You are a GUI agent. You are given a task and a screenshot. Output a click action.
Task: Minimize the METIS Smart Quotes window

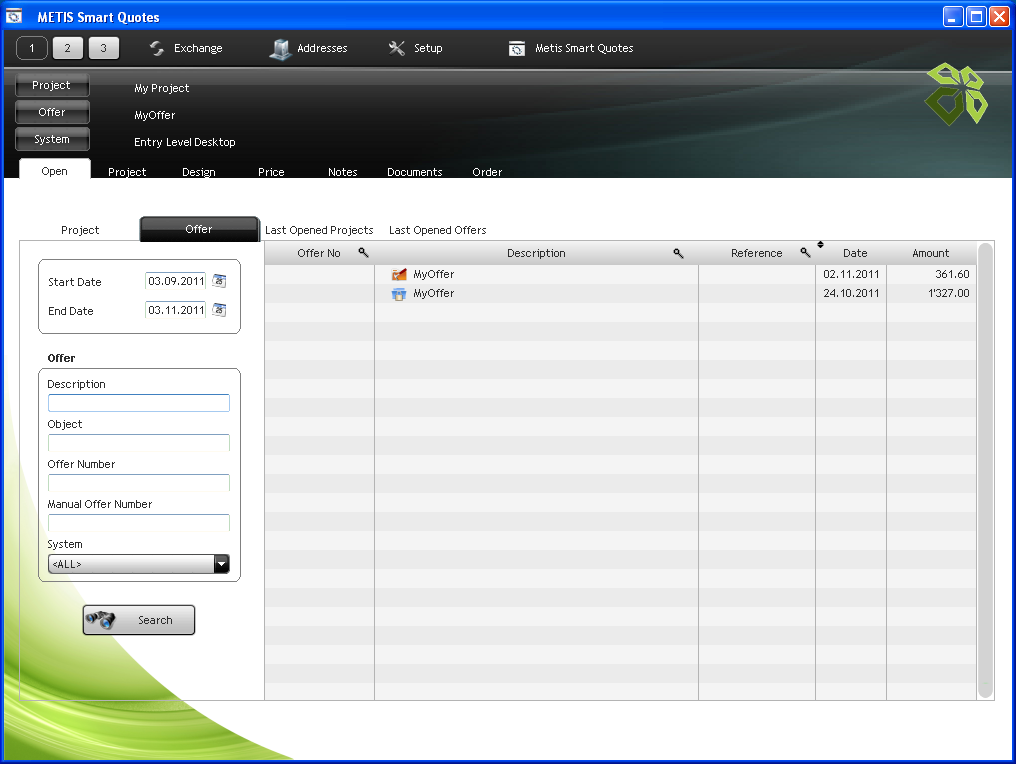[x=952, y=17]
